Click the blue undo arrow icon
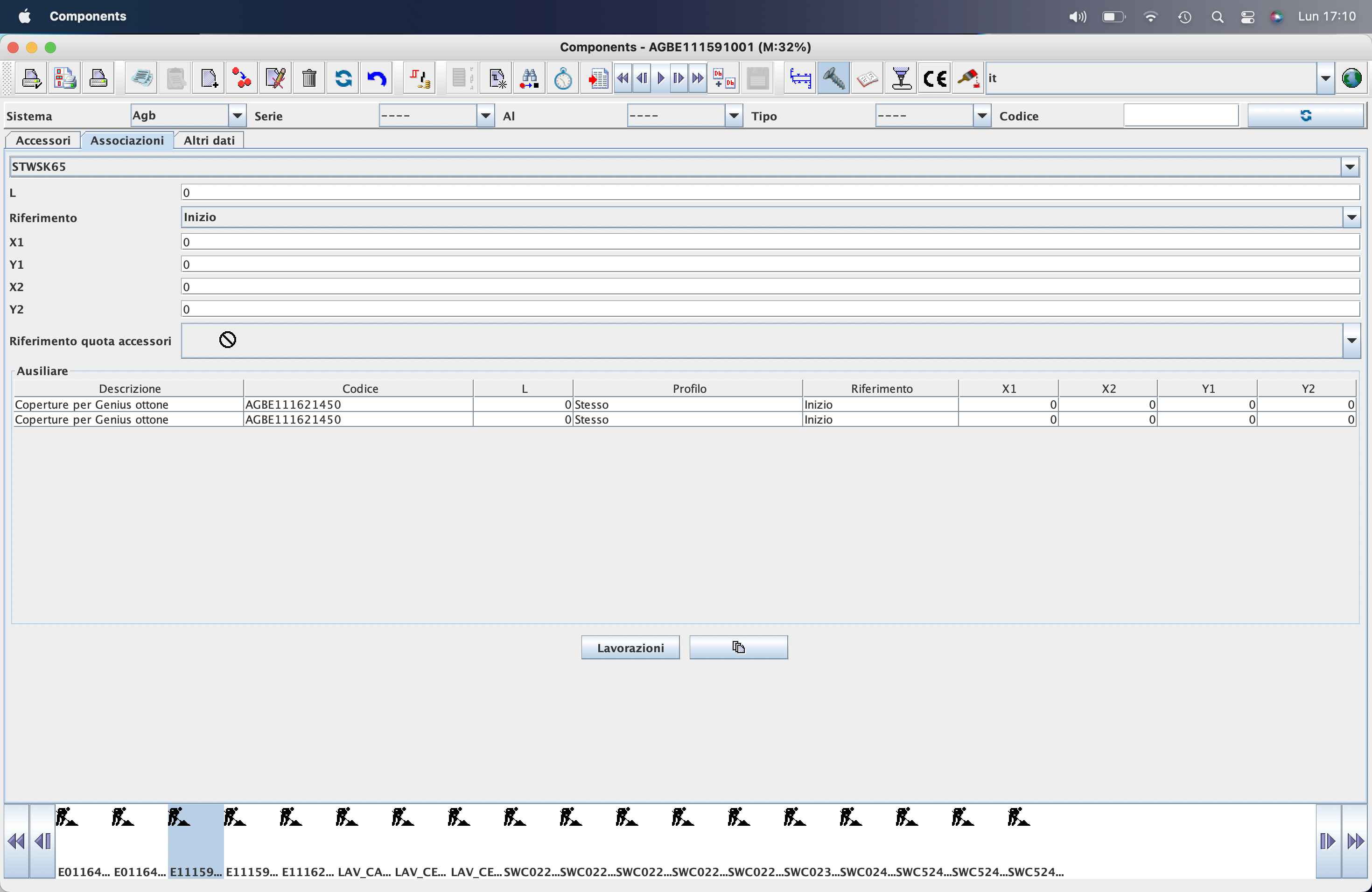 pos(377,78)
